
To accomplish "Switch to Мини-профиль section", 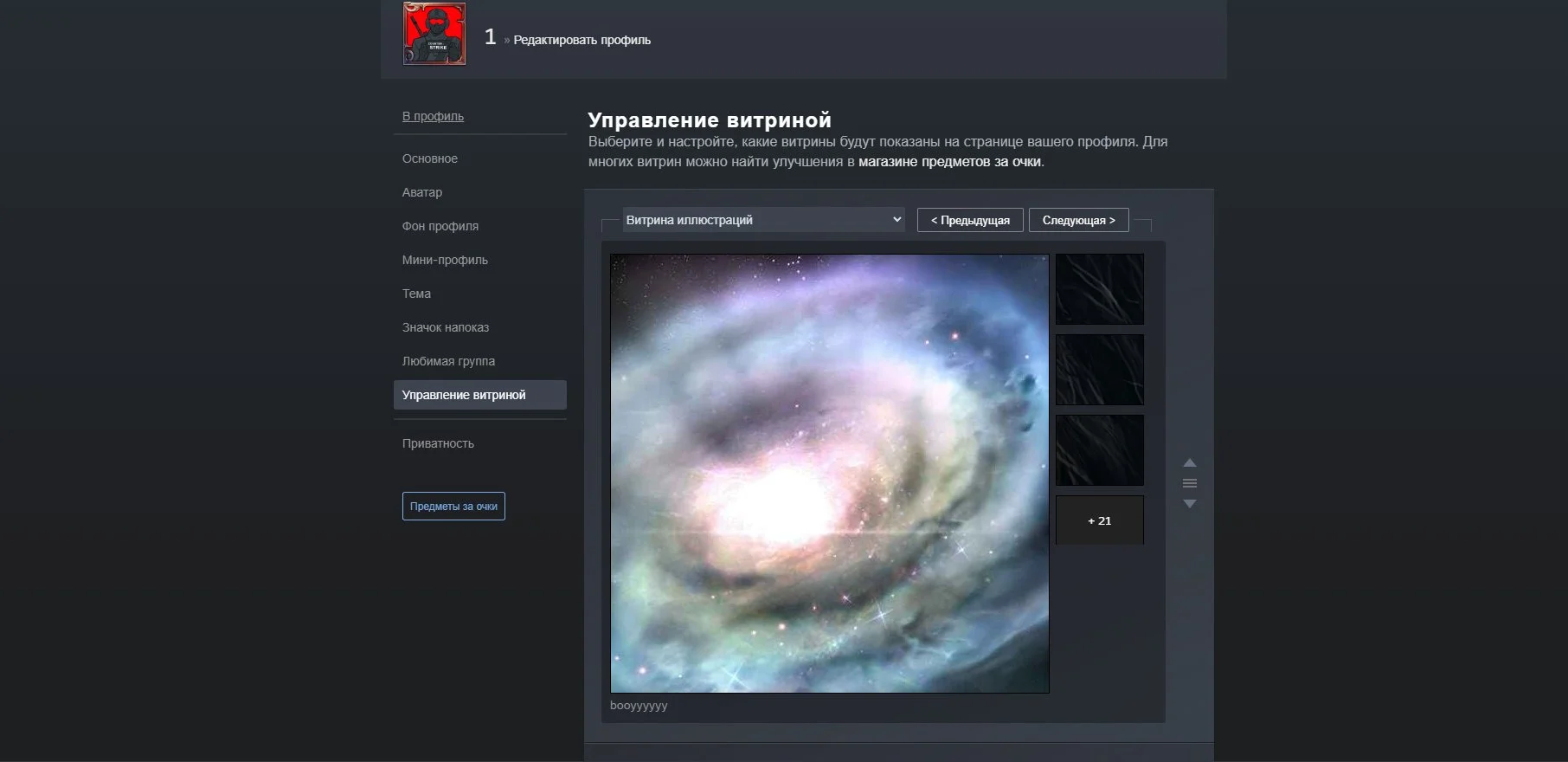I will 445,260.
